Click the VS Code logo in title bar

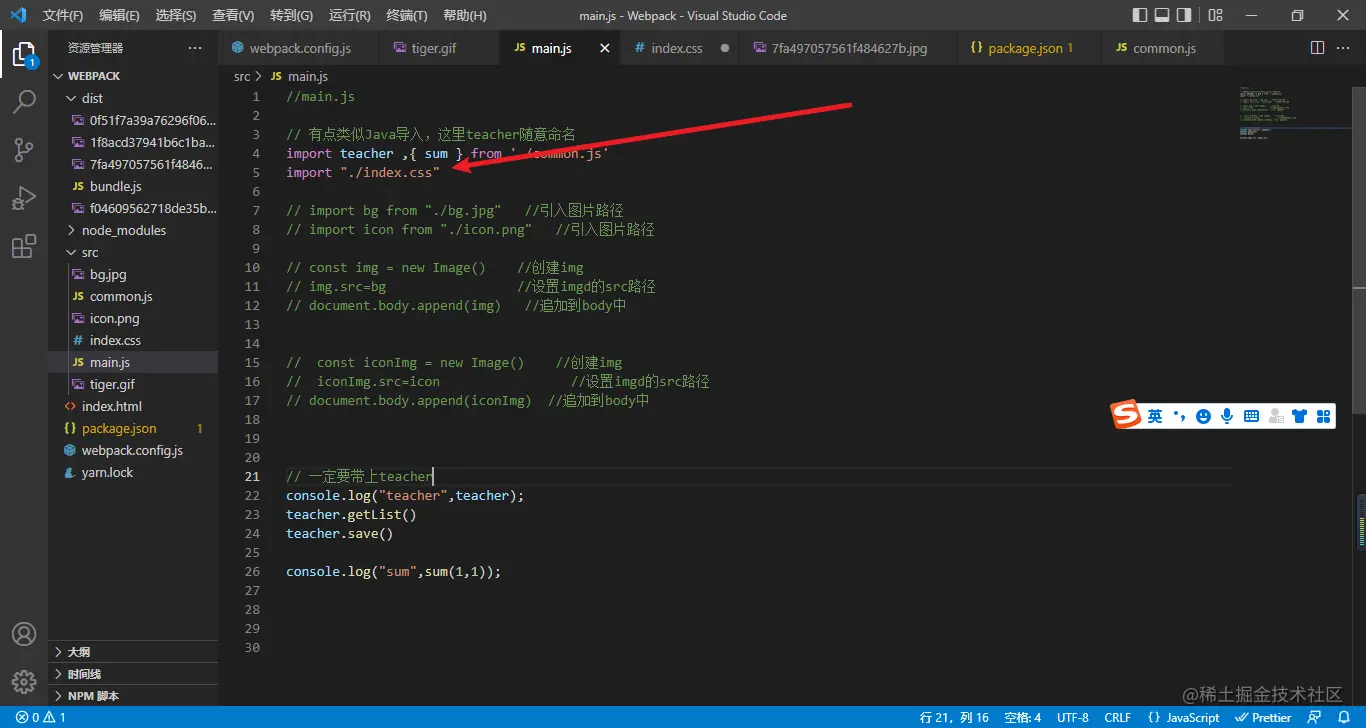(x=18, y=15)
